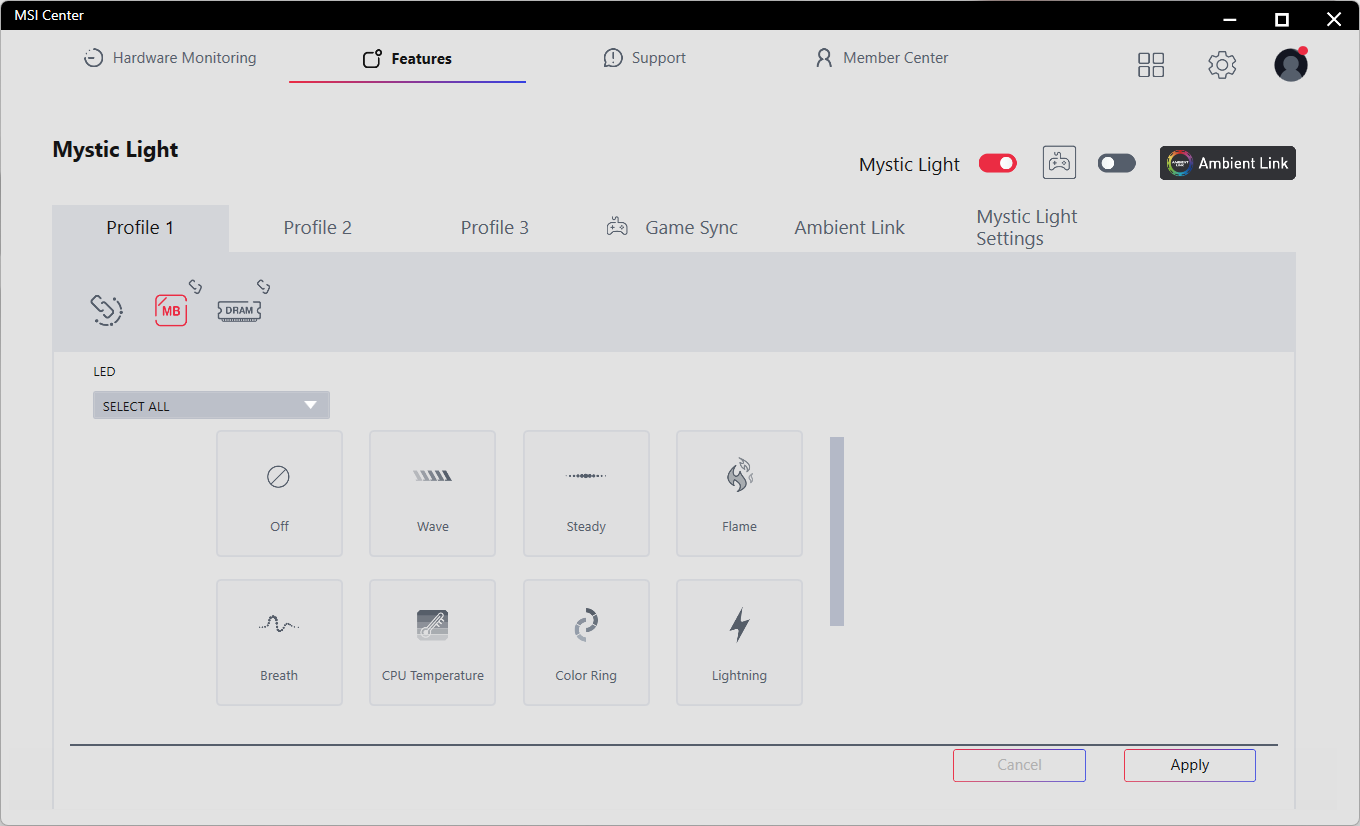Choose the Wave lighting effect

432,493
